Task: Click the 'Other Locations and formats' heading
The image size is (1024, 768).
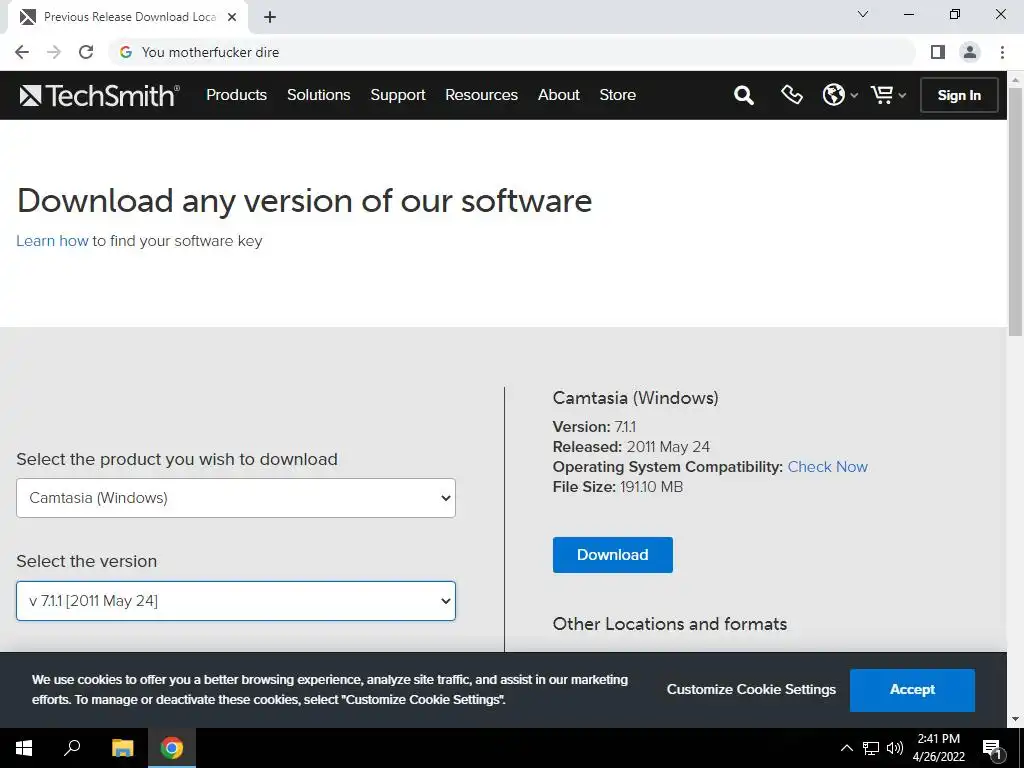Action: click(x=669, y=624)
